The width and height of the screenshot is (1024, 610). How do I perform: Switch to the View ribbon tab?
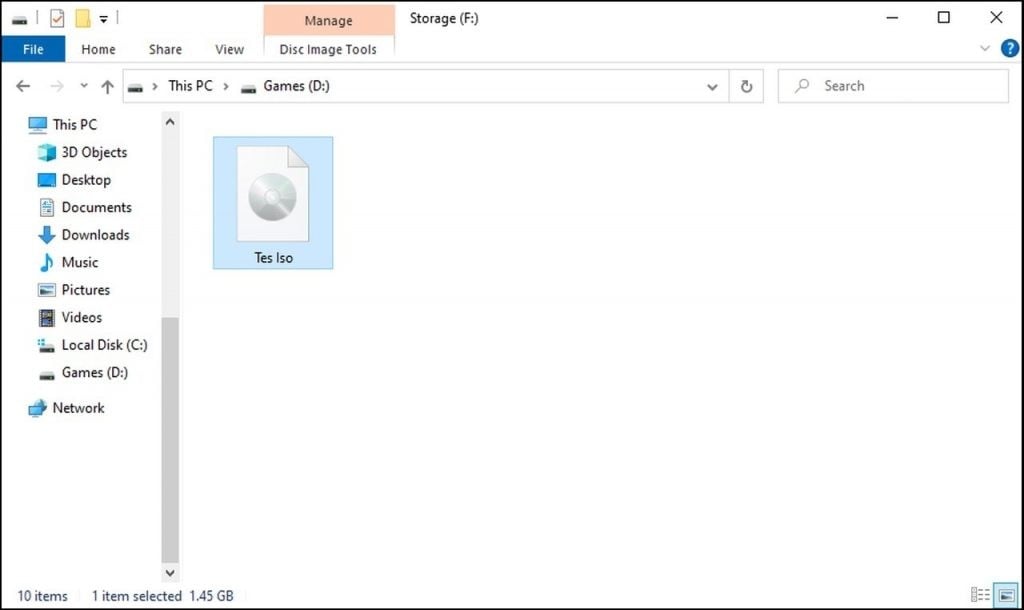click(229, 49)
